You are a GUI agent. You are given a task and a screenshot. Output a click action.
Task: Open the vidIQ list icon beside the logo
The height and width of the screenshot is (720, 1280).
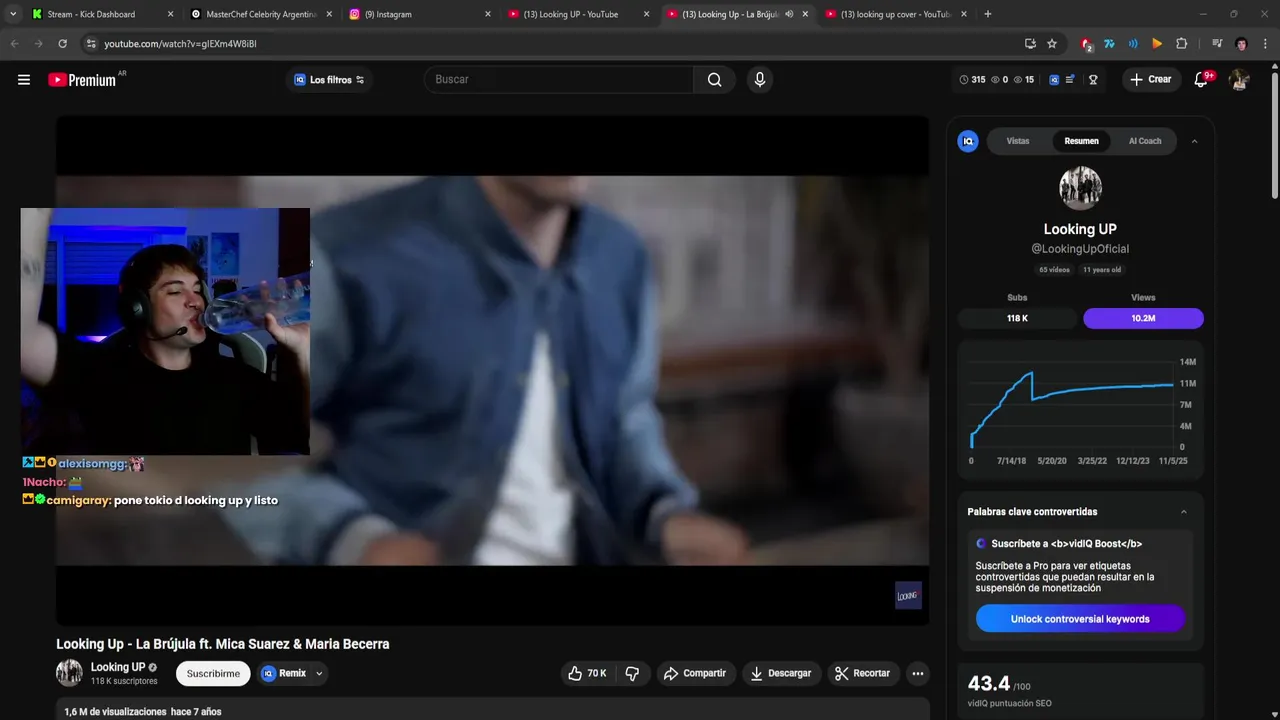pyautogui.click(x=1070, y=80)
